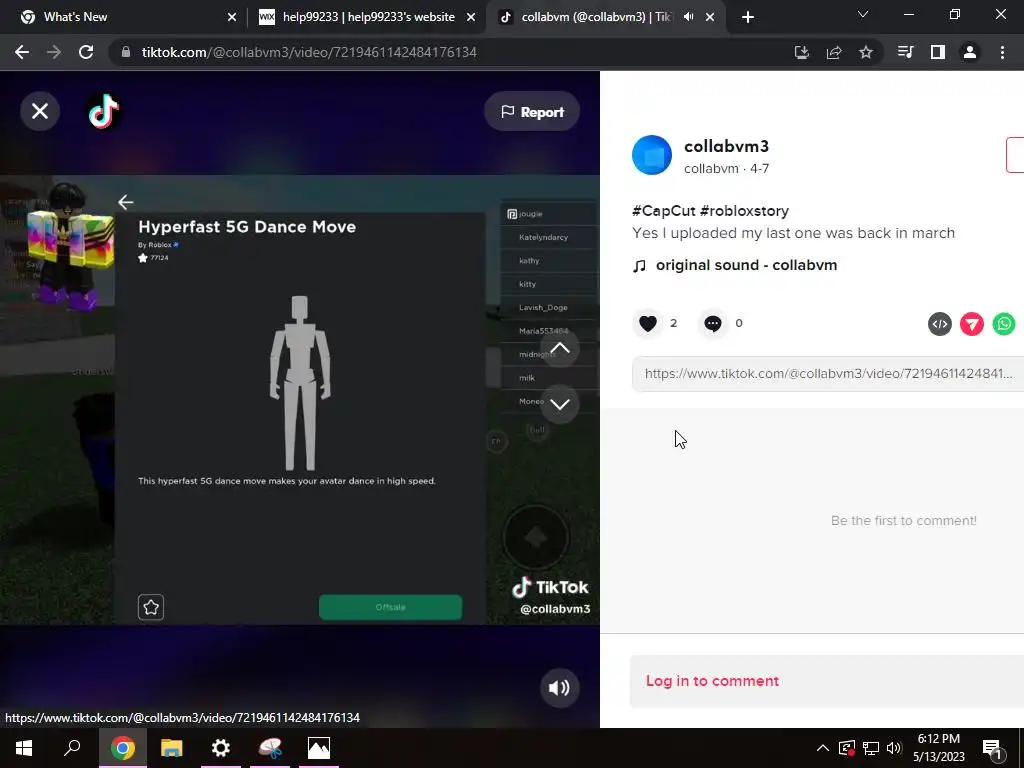Go to previous video with up arrow
The height and width of the screenshot is (768, 1024).
tap(560, 348)
